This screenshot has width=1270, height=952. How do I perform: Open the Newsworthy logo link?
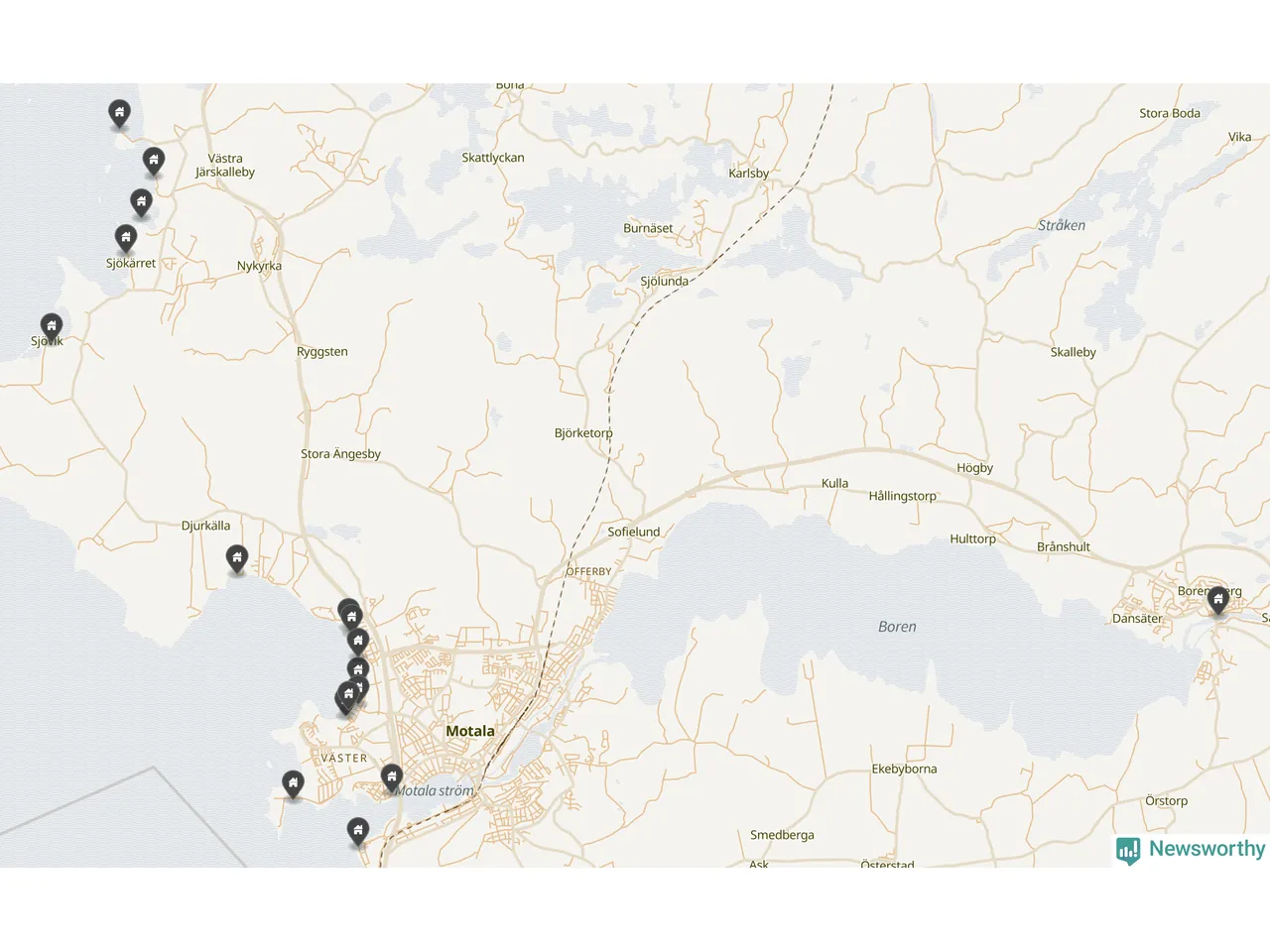pyautogui.click(x=1191, y=850)
